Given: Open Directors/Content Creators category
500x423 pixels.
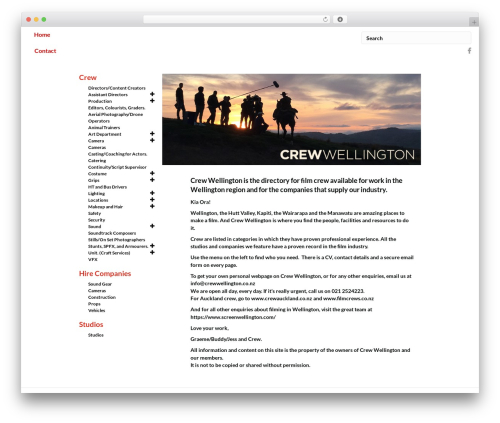Looking at the screenshot, I should 117,88.
